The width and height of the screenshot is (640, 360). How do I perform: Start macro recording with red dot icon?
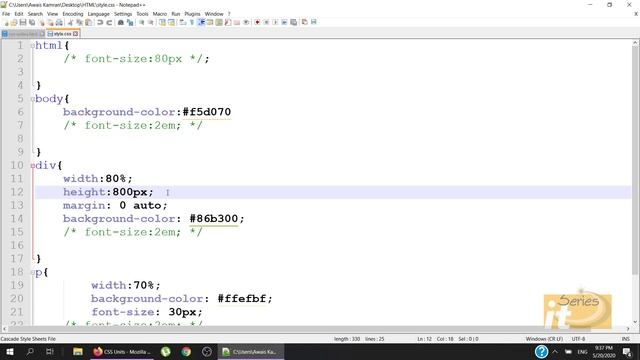[257, 22]
